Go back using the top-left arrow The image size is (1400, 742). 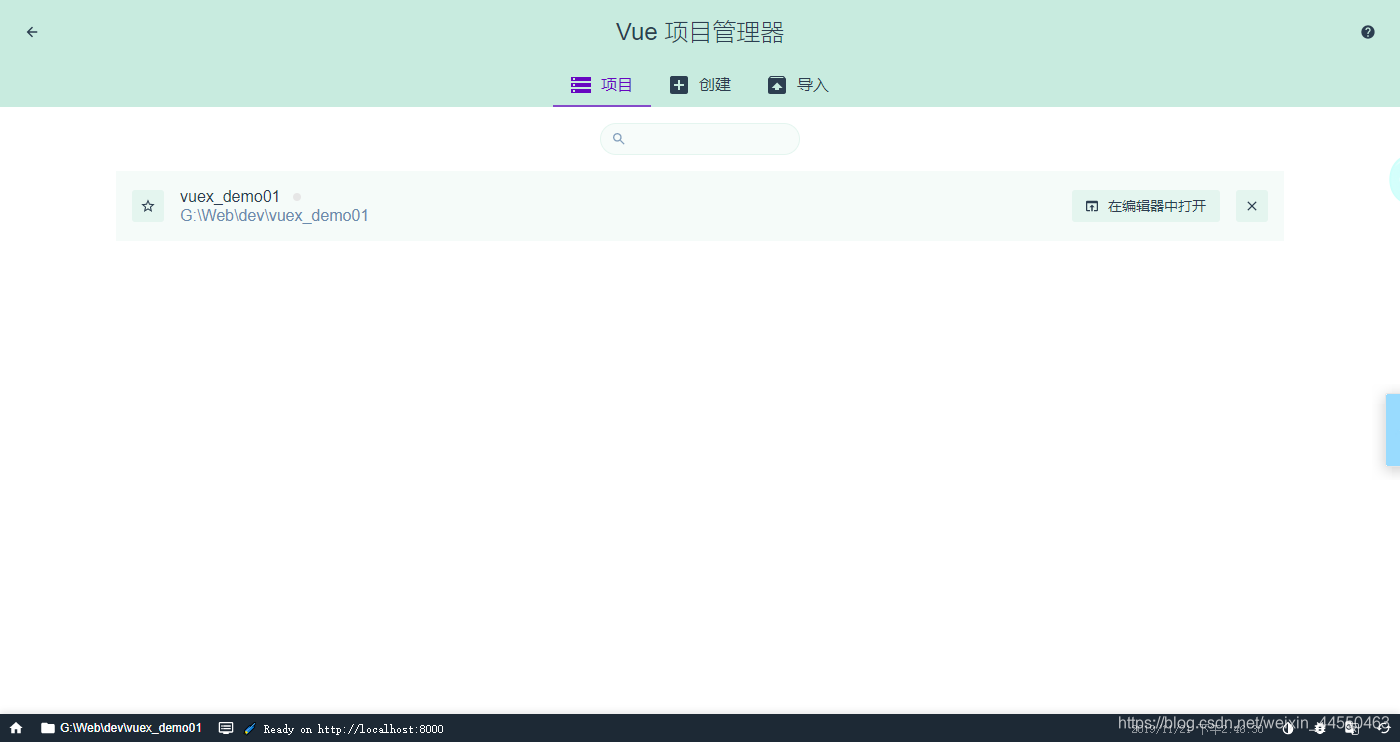click(x=32, y=32)
